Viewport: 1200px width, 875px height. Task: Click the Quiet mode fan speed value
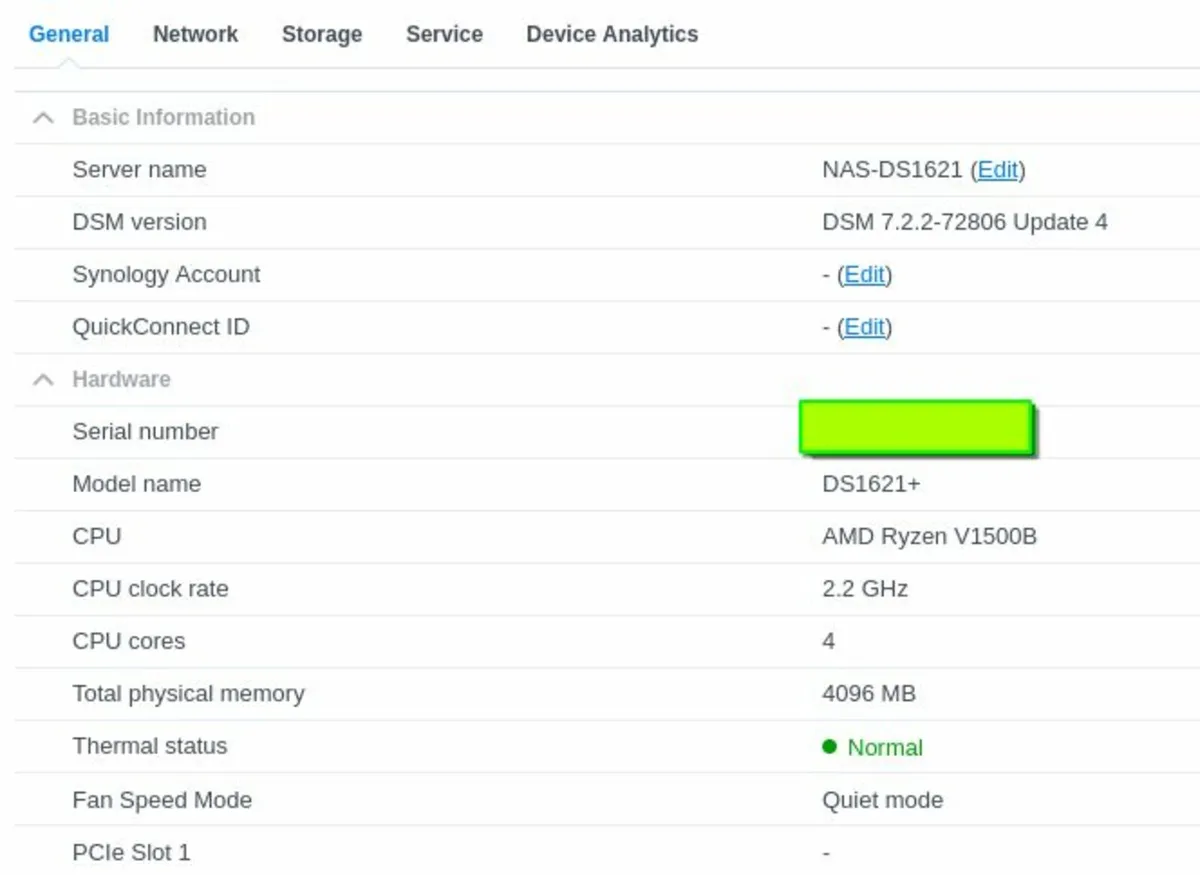coord(882,801)
